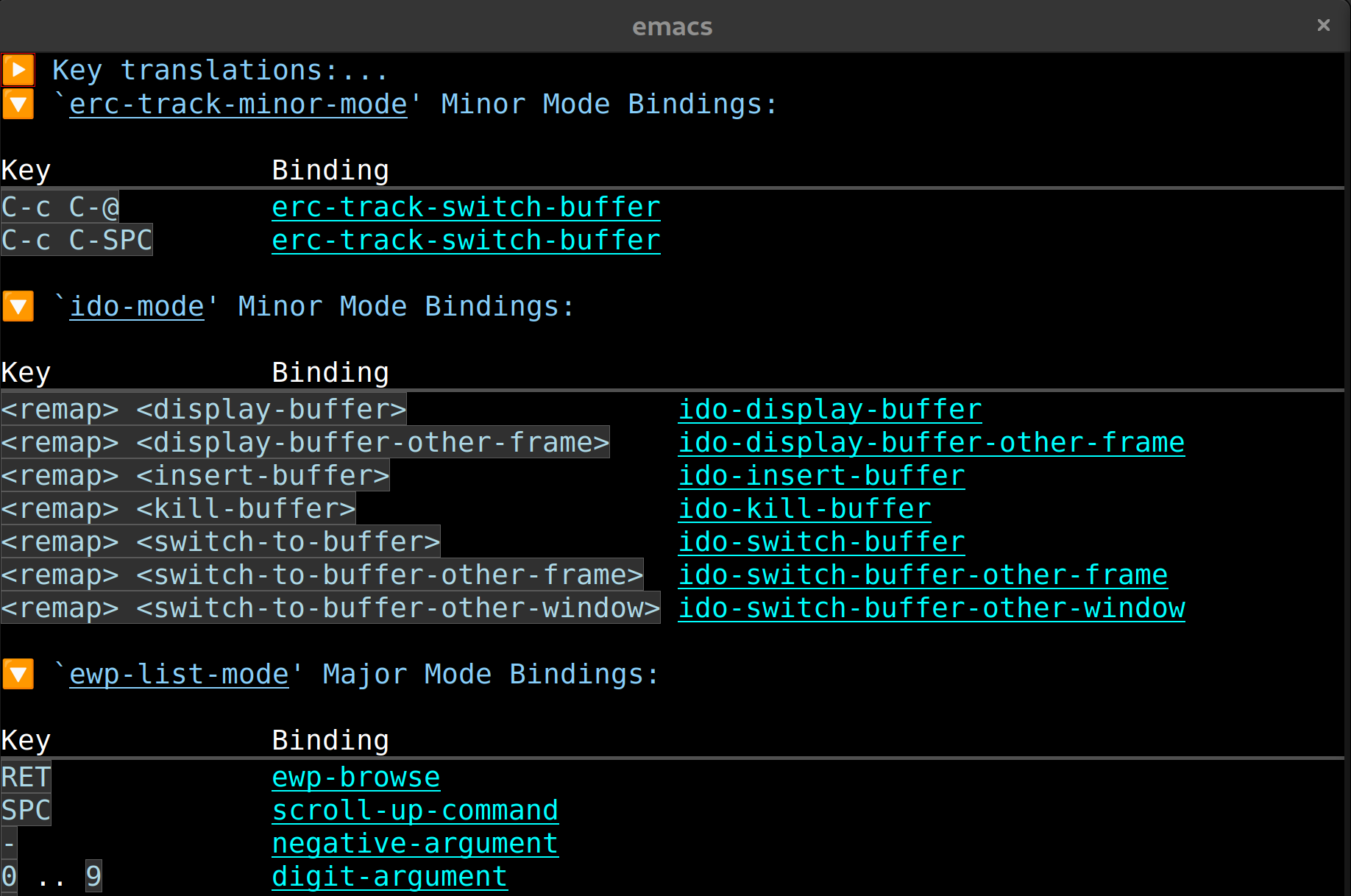
Task: Follow the erc-track-switch-buffer link for C-c C-SPC
Action: click(466, 241)
